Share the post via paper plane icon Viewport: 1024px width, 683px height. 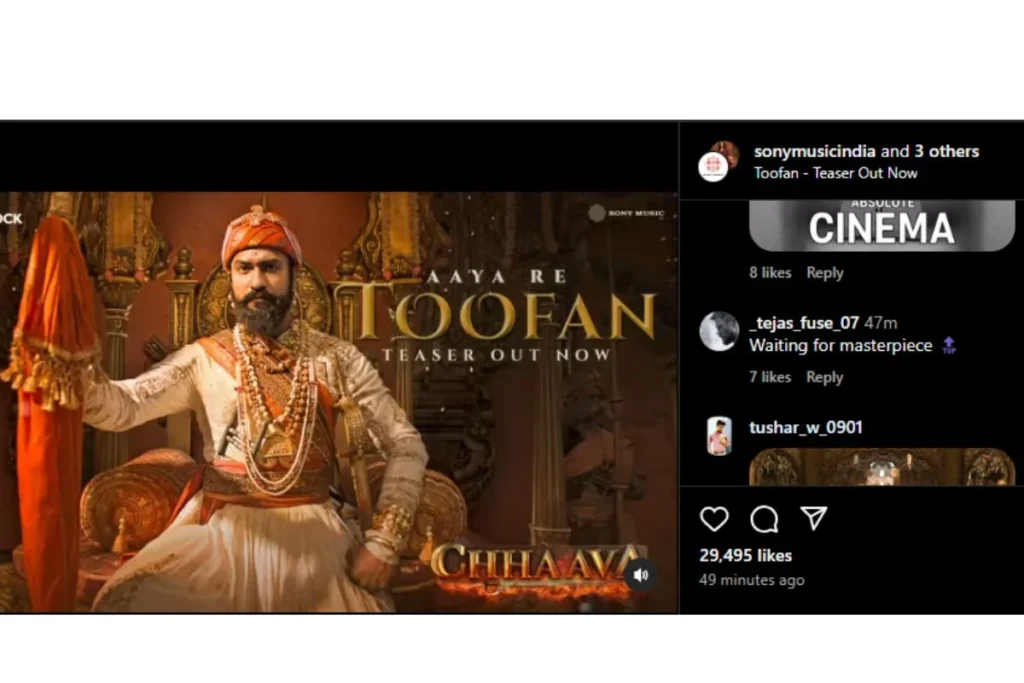click(814, 518)
